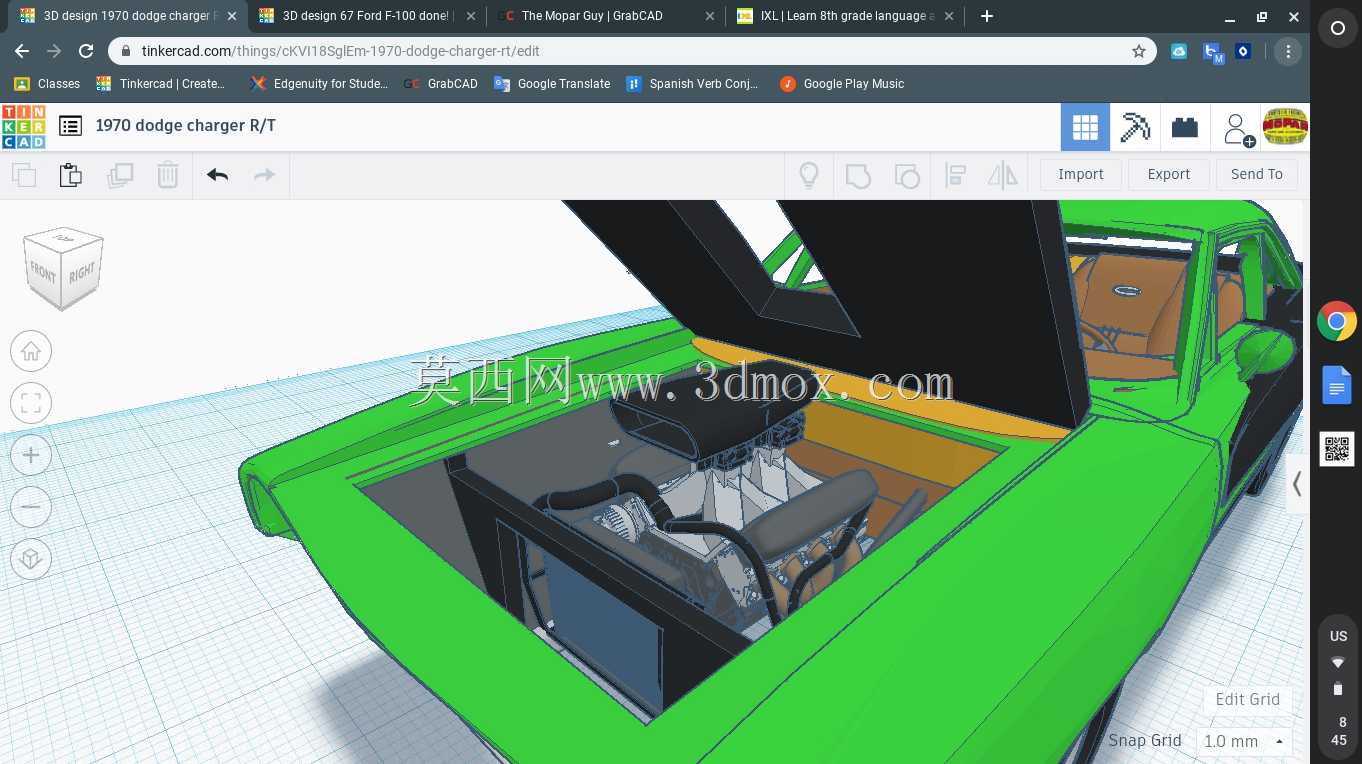Click the view cube FRONT face
The width and height of the screenshot is (1362, 764).
point(43,273)
